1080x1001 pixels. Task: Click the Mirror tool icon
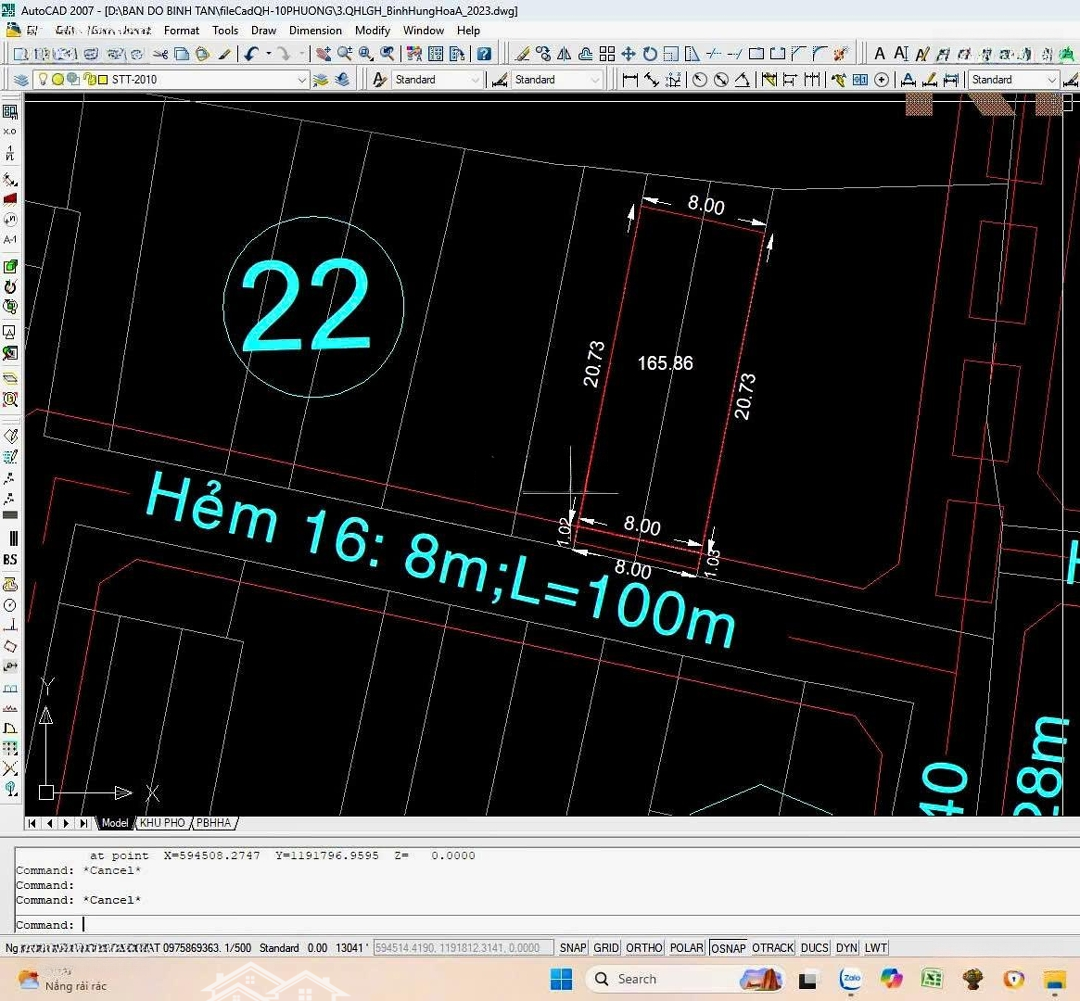564,54
